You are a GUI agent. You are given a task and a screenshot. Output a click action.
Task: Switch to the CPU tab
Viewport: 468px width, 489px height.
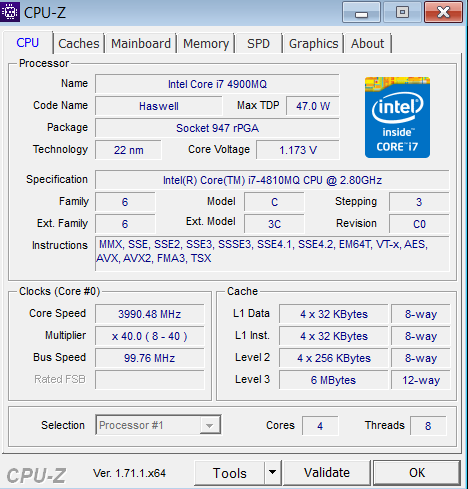coord(28,43)
